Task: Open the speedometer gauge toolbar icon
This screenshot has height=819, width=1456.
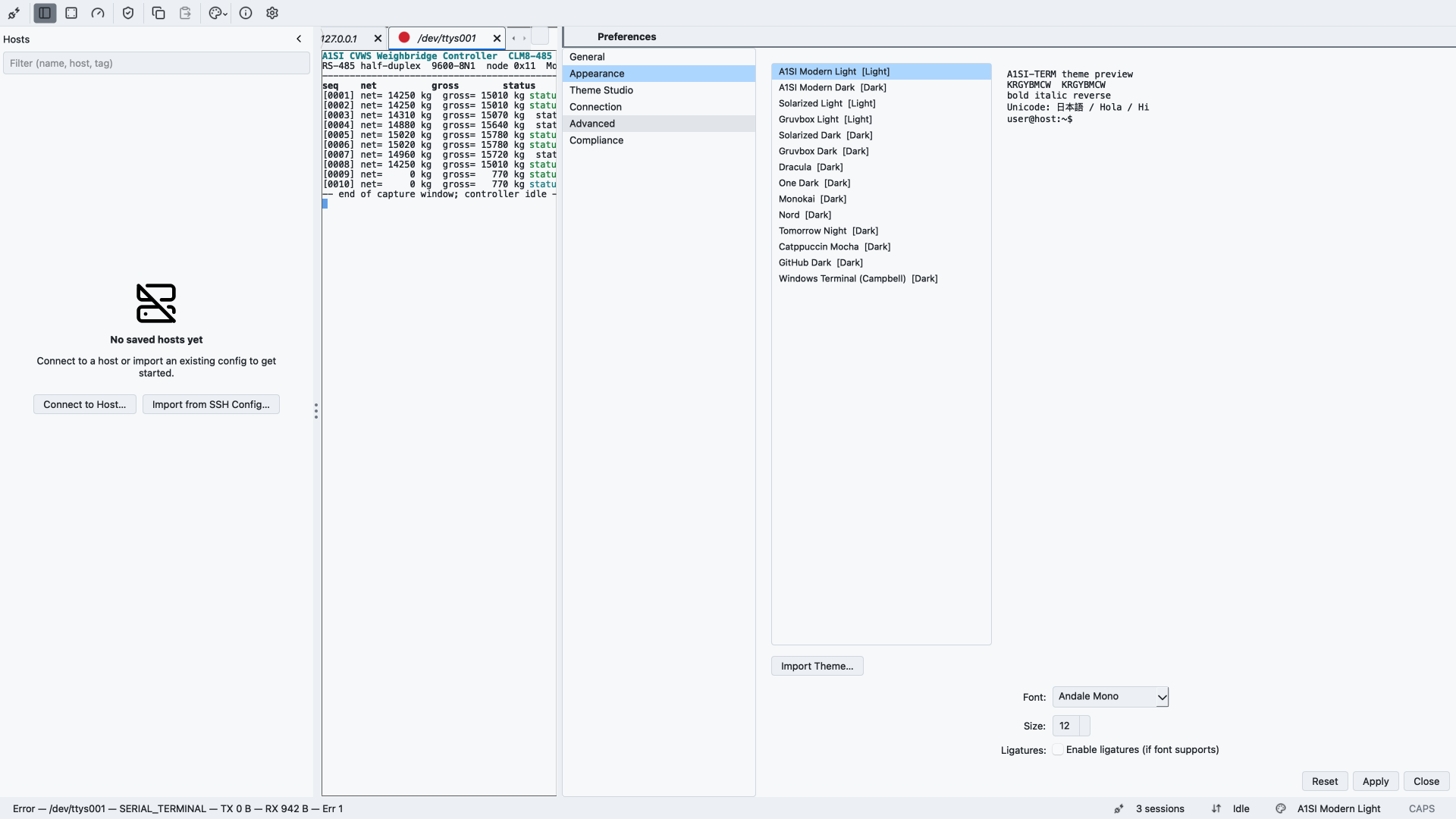Action: (98, 13)
